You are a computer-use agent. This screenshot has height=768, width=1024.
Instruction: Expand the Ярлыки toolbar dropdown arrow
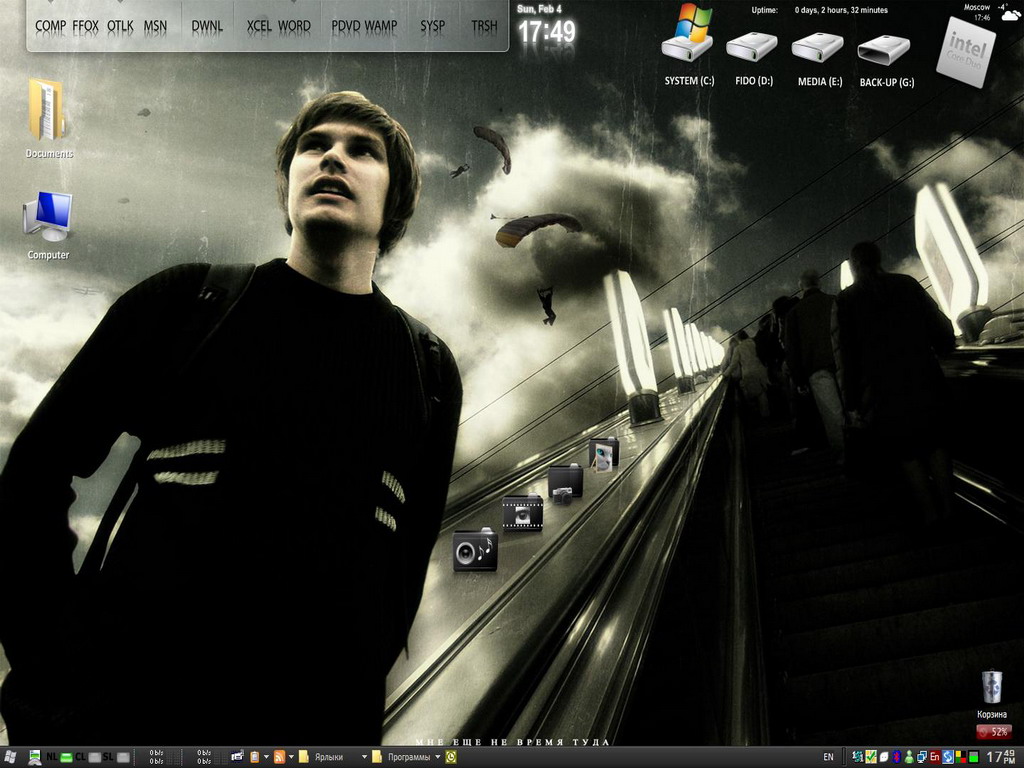[x=364, y=758]
